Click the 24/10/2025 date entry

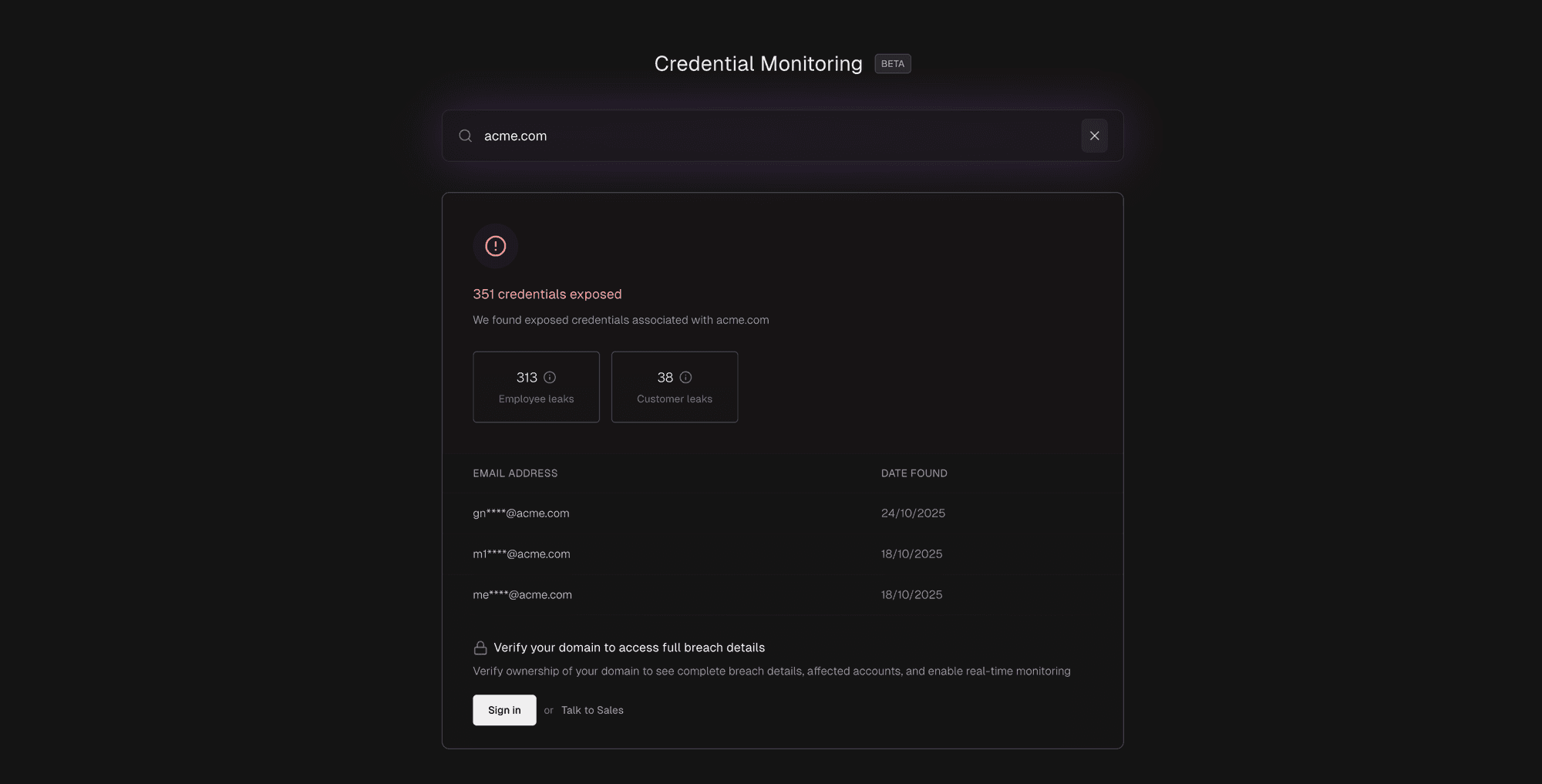pos(913,513)
